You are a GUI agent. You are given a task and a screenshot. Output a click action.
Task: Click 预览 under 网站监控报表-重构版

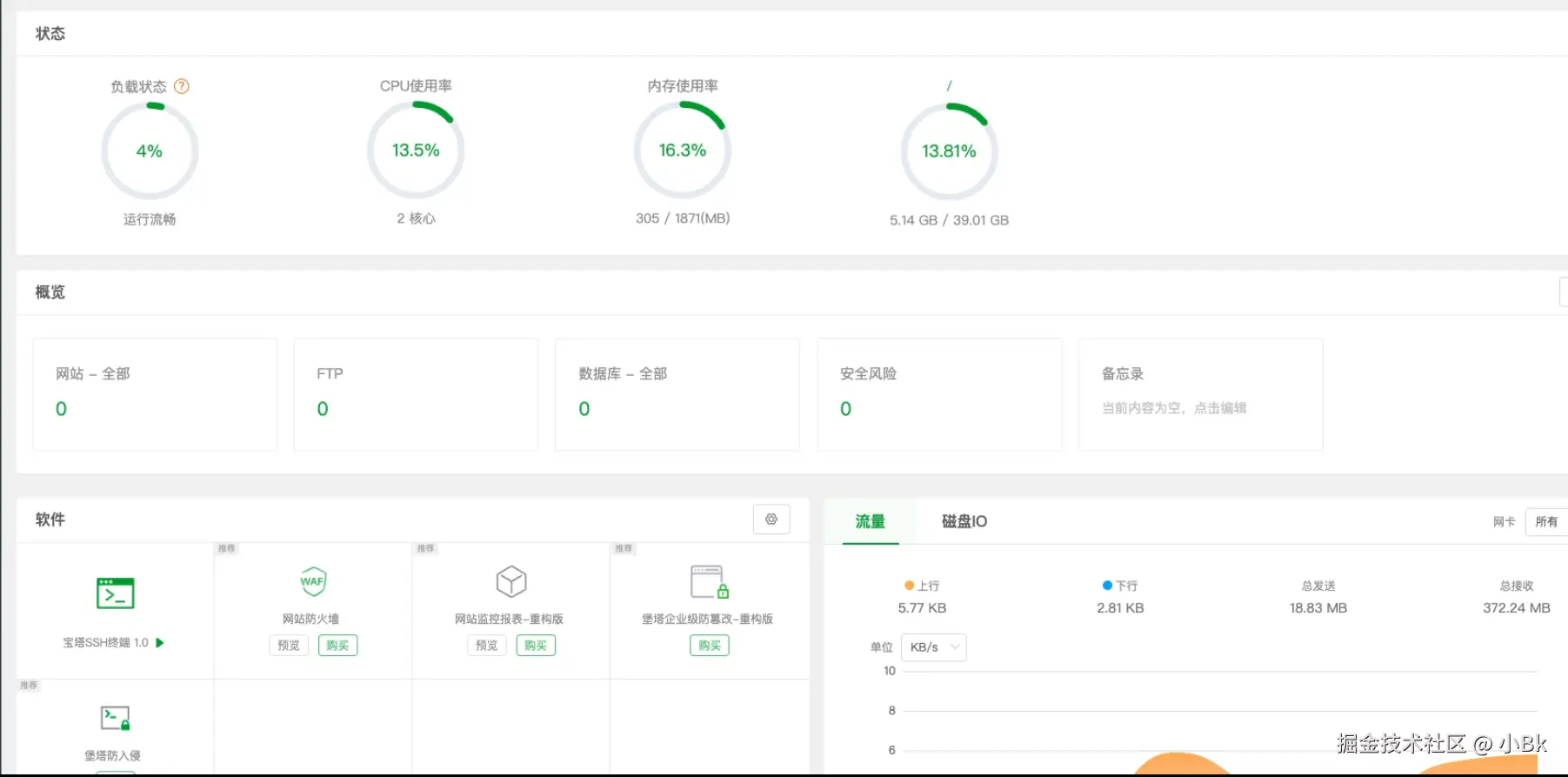[x=487, y=646]
